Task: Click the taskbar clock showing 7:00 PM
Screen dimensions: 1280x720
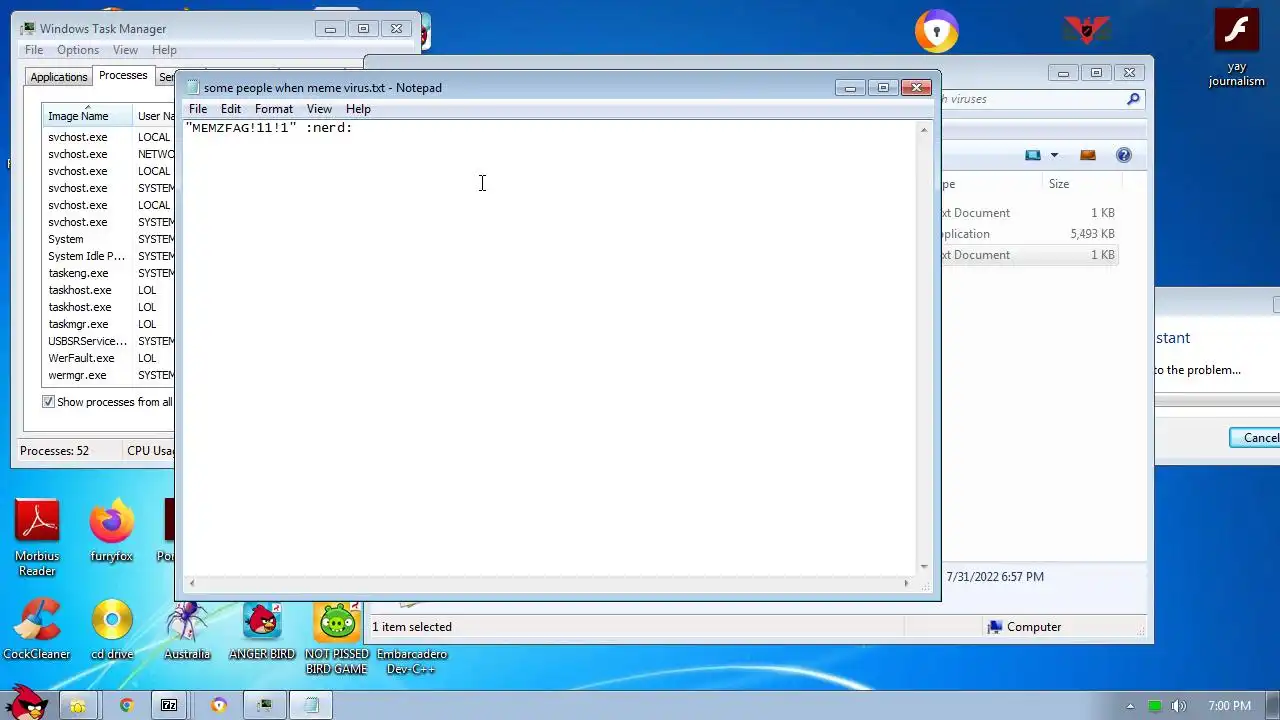Action: [1229, 706]
